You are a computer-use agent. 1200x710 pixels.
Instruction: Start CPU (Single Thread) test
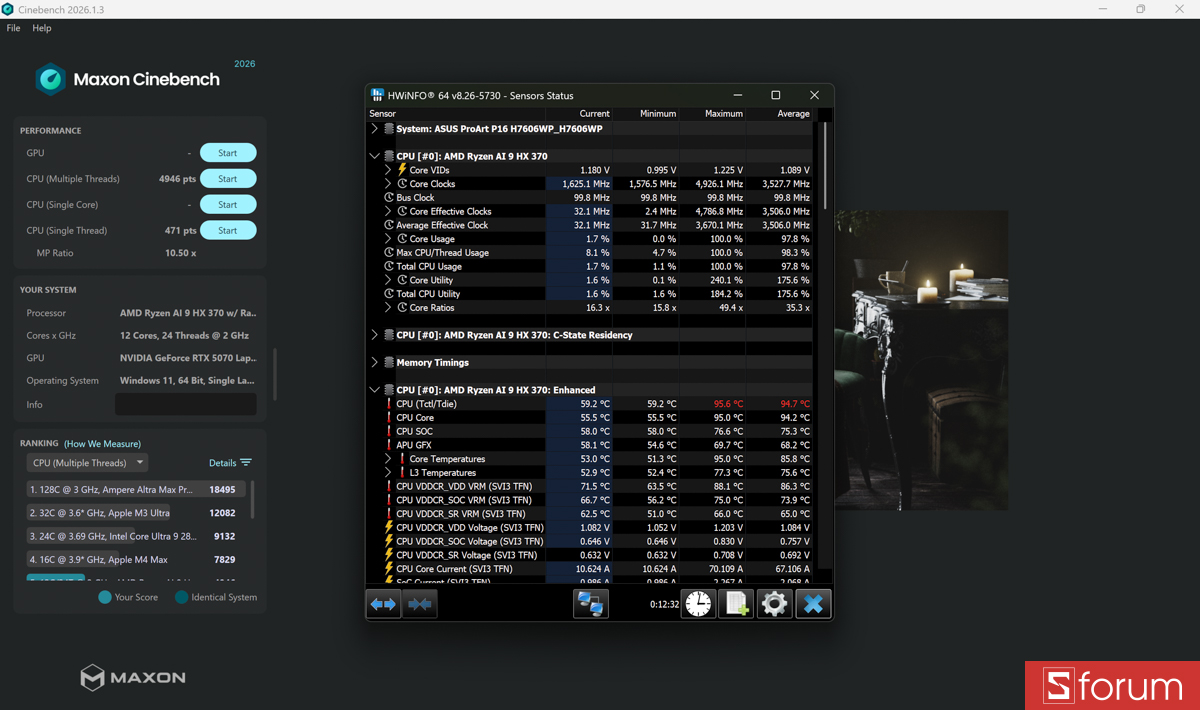pyautogui.click(x=228, y=230)
